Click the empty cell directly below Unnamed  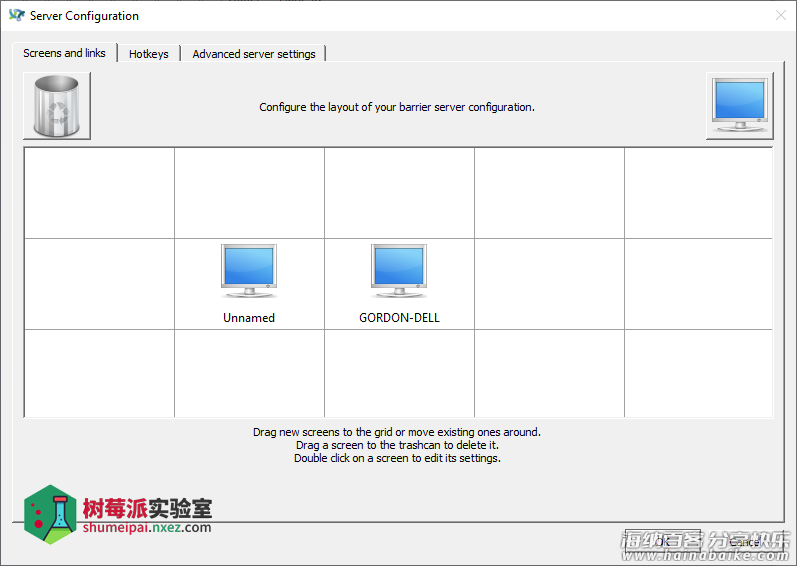pos(249,373)
